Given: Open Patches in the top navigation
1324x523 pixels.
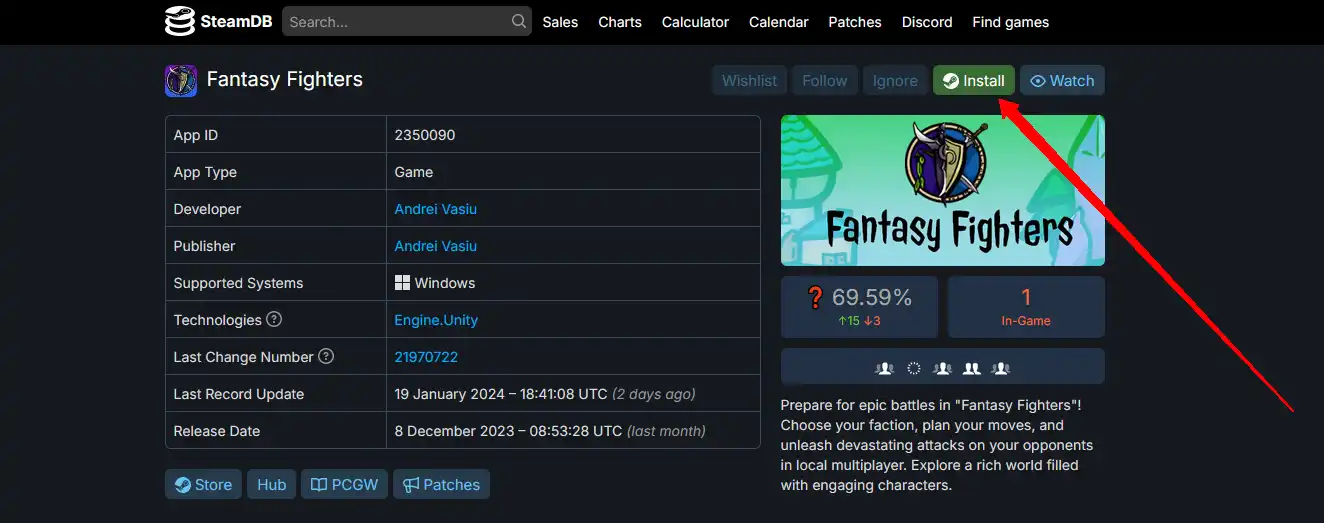Looking at the screenshot, I should [x=855, y=22].
